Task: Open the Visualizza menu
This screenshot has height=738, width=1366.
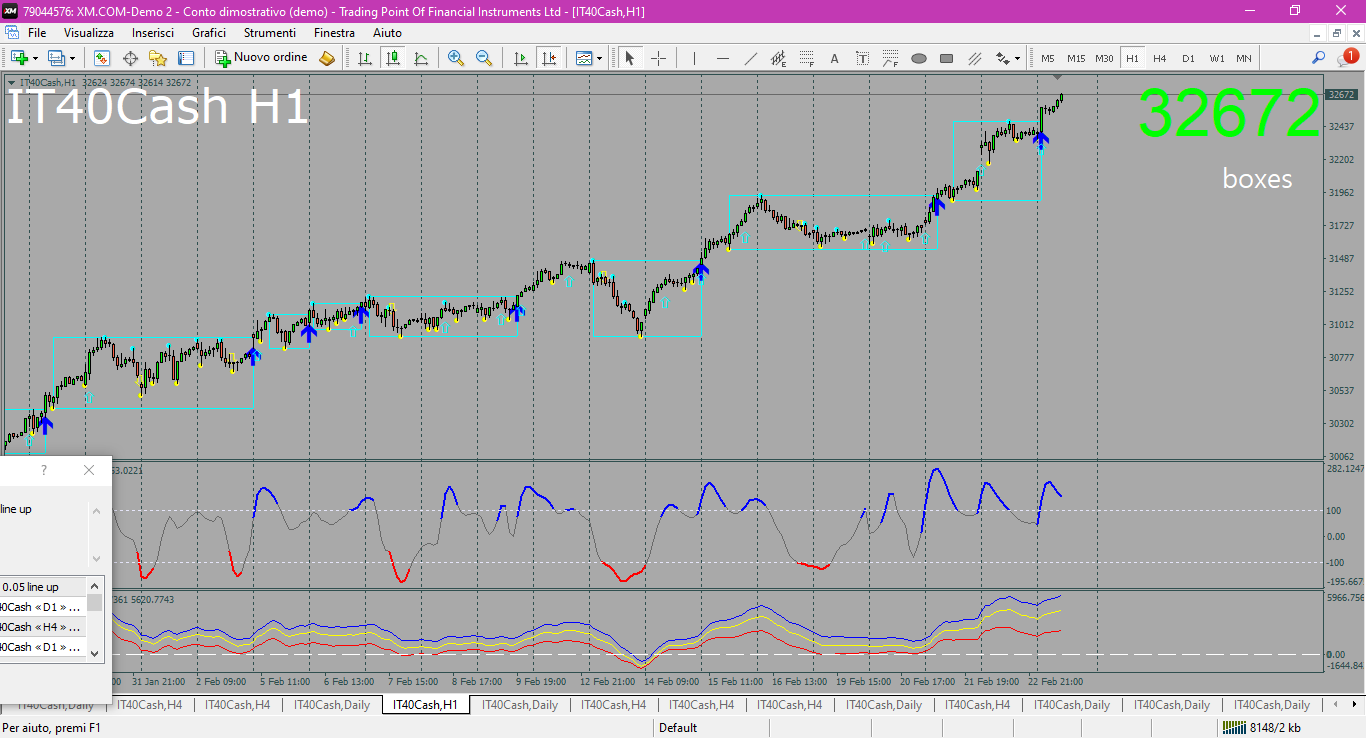Action: tap(89, 33)
